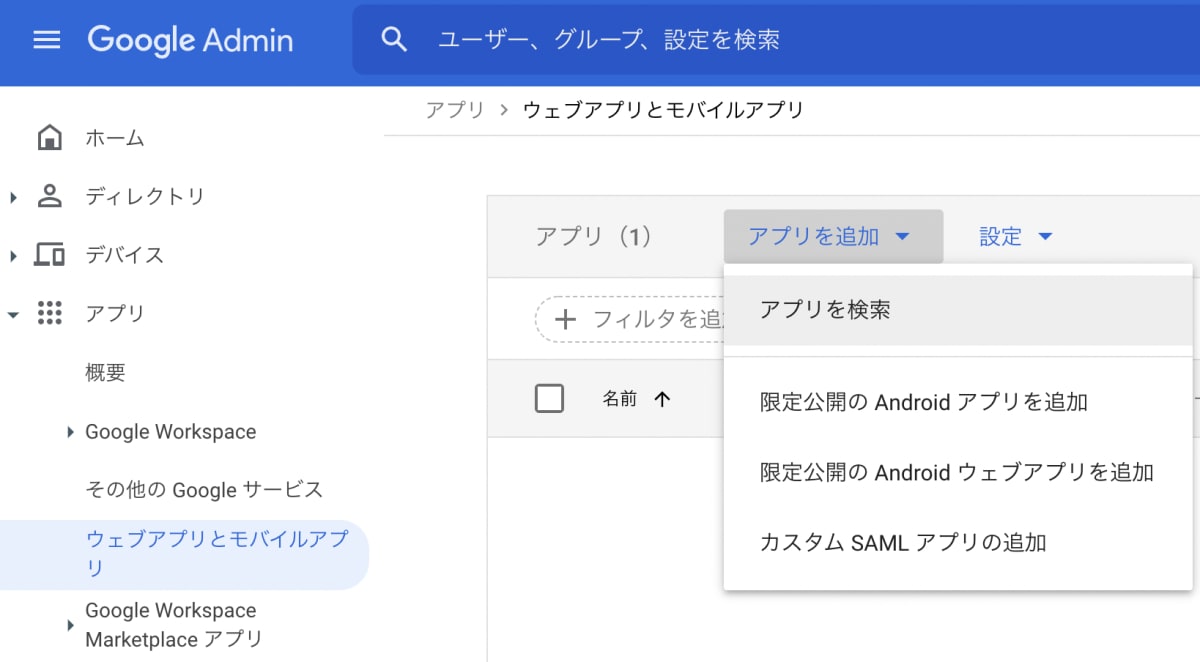Select アプリを検索 from the menu
Image resolution: width=1200 pixels, height=662 pixels.
click(x=958, y=310)
